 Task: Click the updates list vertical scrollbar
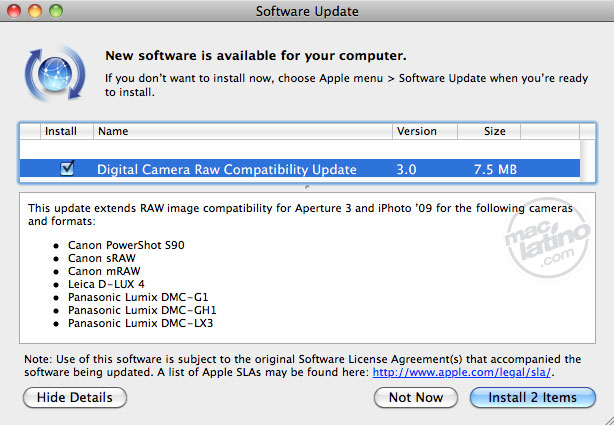(587, 161)
